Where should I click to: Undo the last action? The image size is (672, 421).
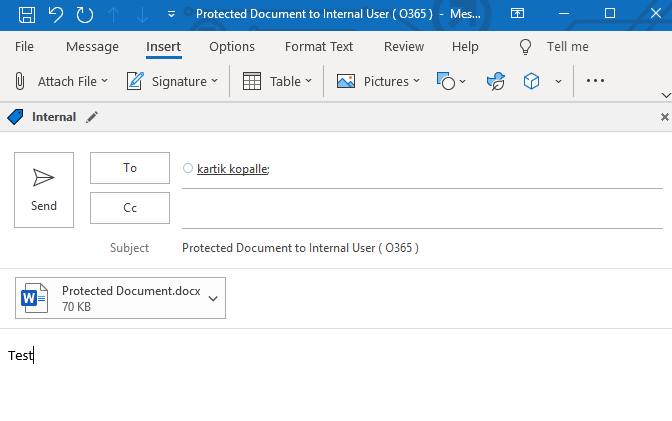point(55,15)
